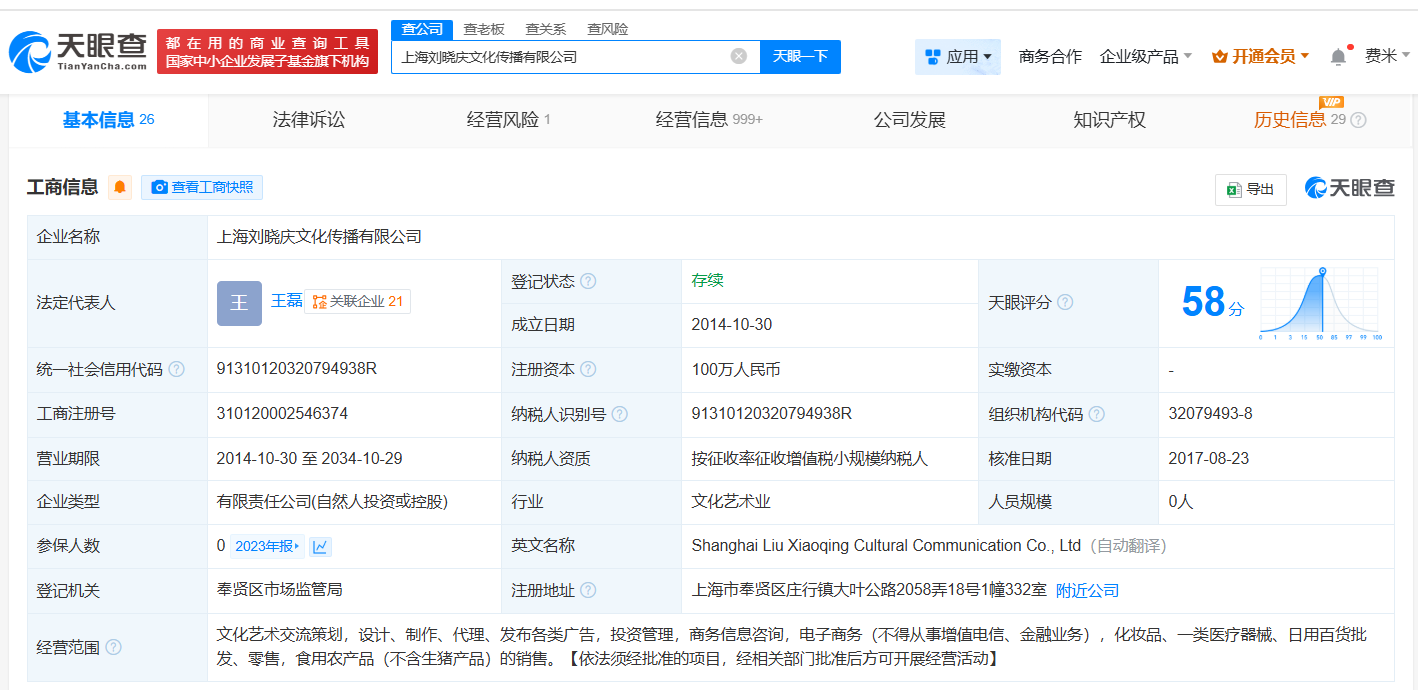Click the 工商信息 section heading
1418x690 pixels.
(x=62, y=187)
